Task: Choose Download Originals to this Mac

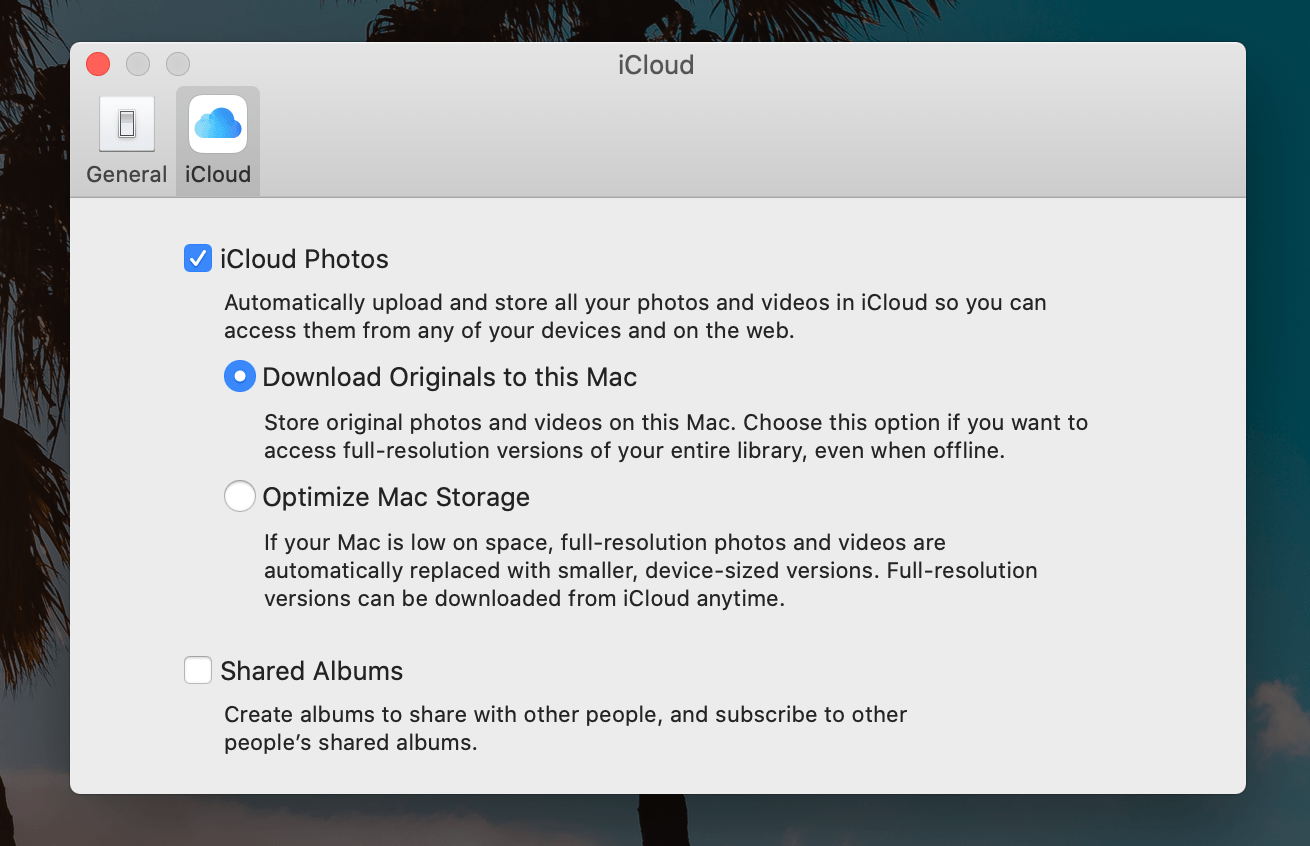Action: pos(240,376)
